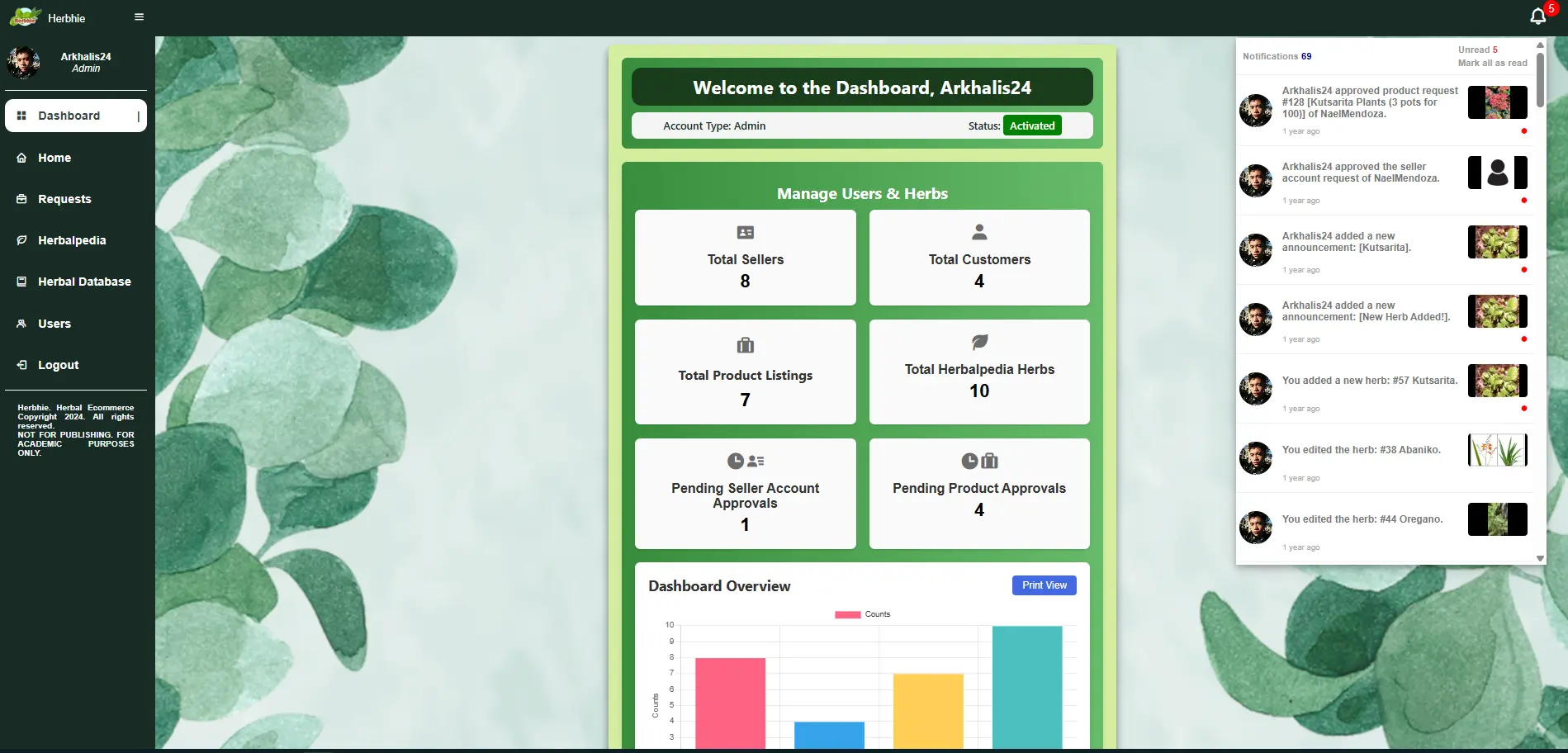Go to Home in sidebar
This screenshot has height=753, width=1568.
[x=76, y=158]
